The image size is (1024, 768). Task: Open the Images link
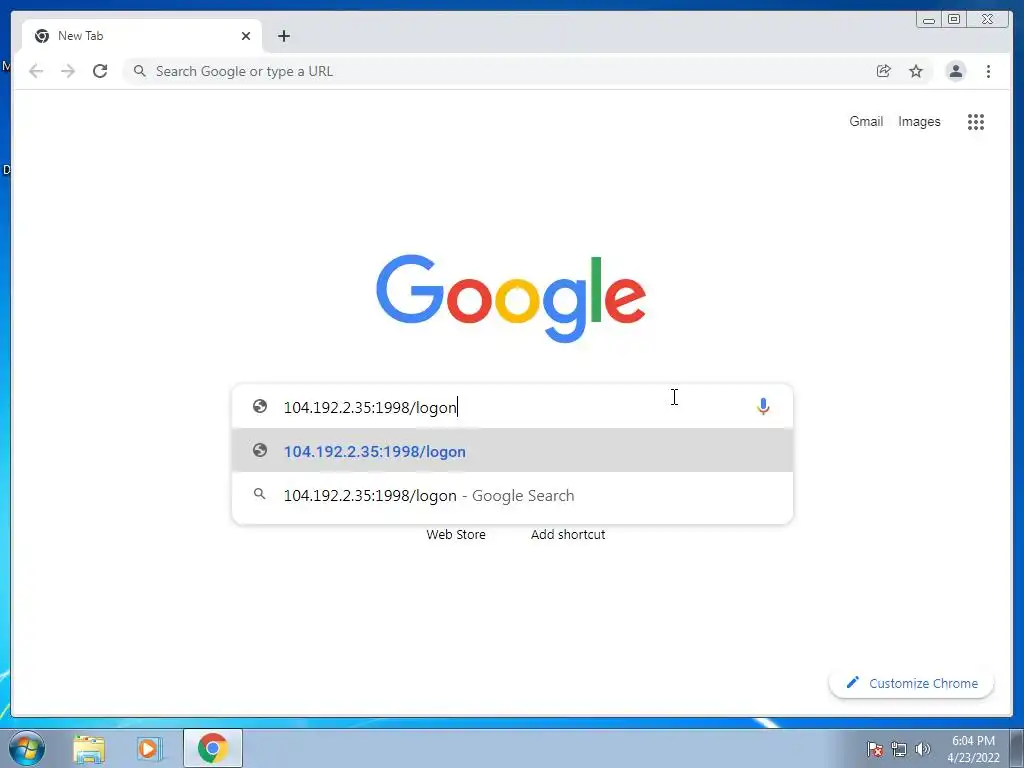(x=919, y=121)
